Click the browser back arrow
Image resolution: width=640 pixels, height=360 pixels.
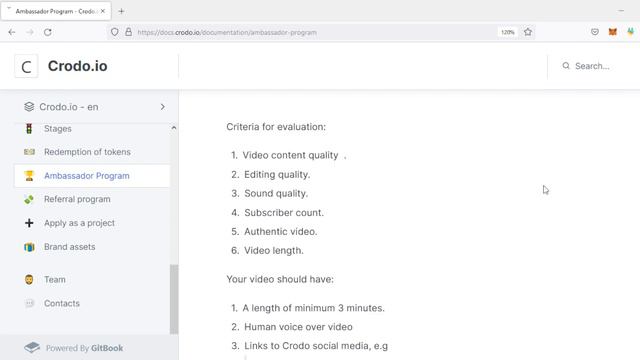11,32
